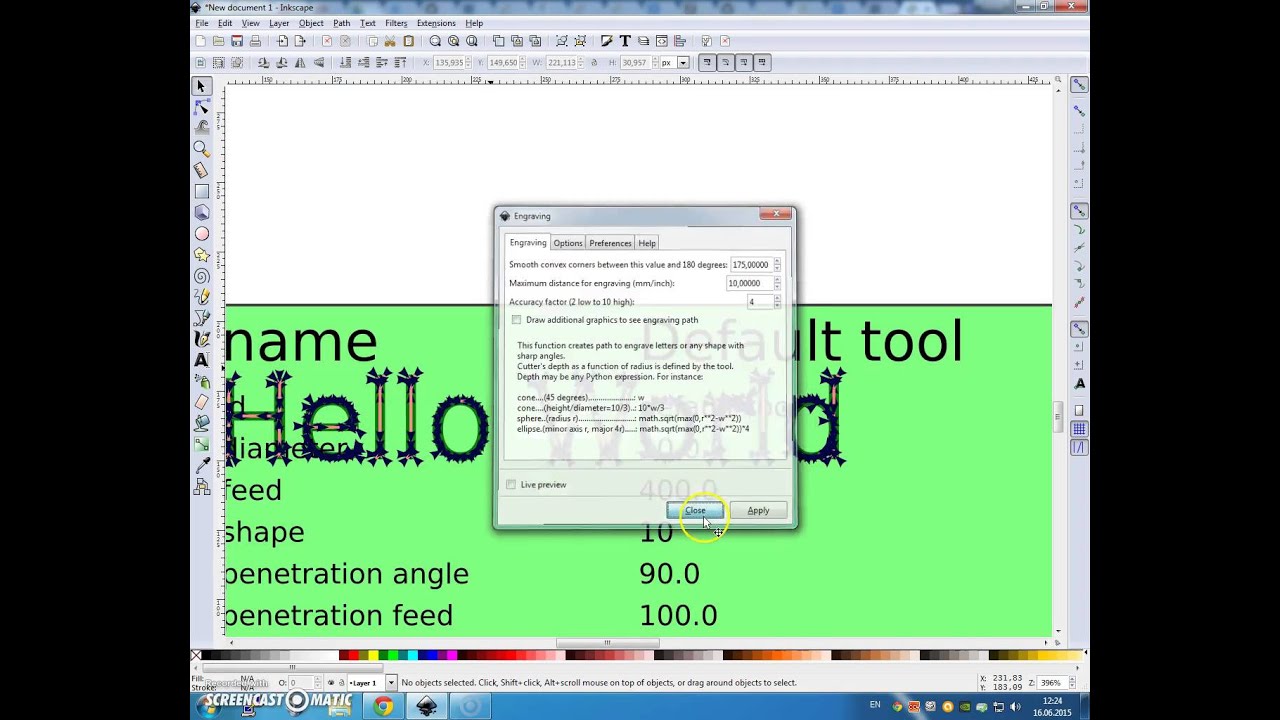Flip selection horizontally icon
Screen dimensions: 1280x720
[301, 62]
